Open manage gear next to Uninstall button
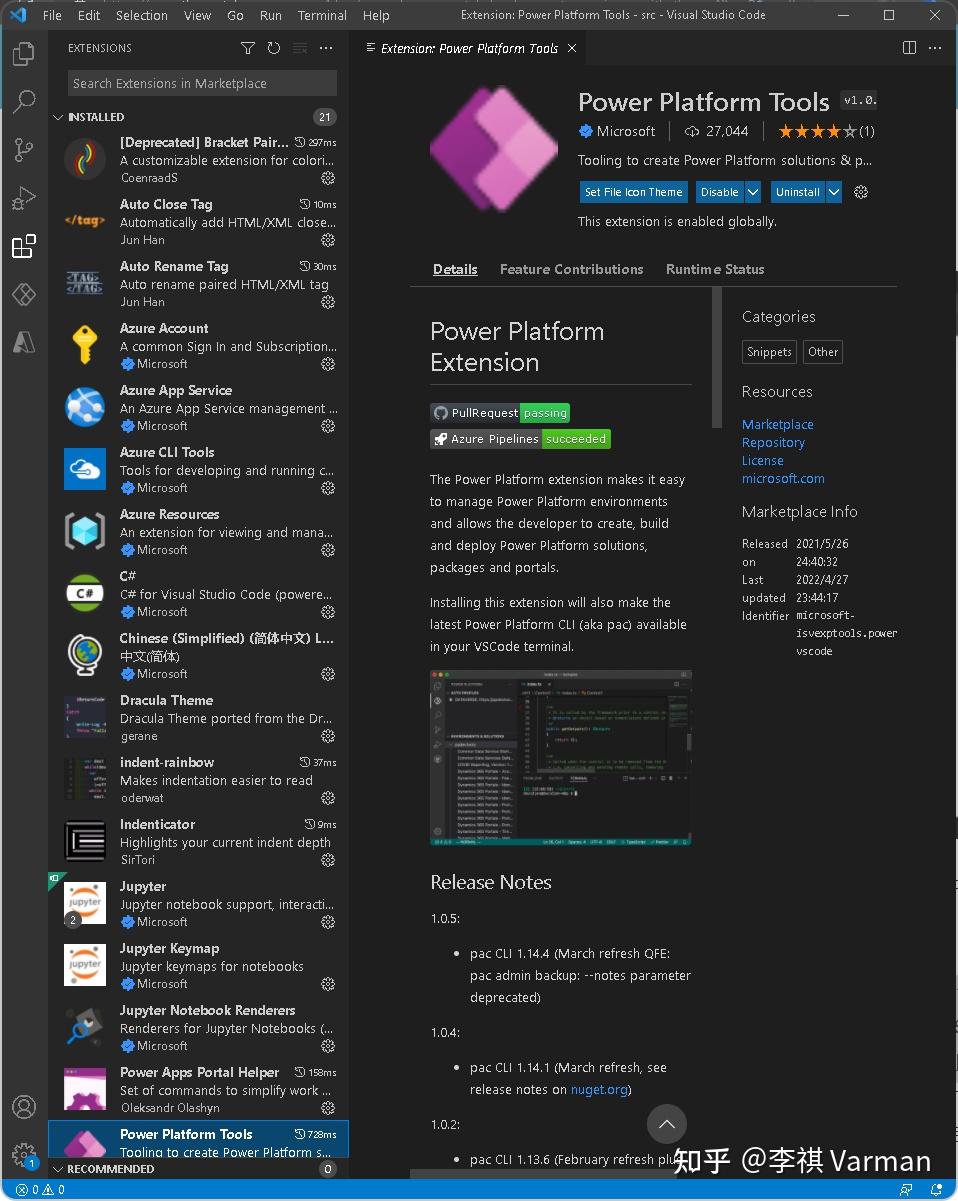This screenshot has height=1201, width=958. coord(861,192)
